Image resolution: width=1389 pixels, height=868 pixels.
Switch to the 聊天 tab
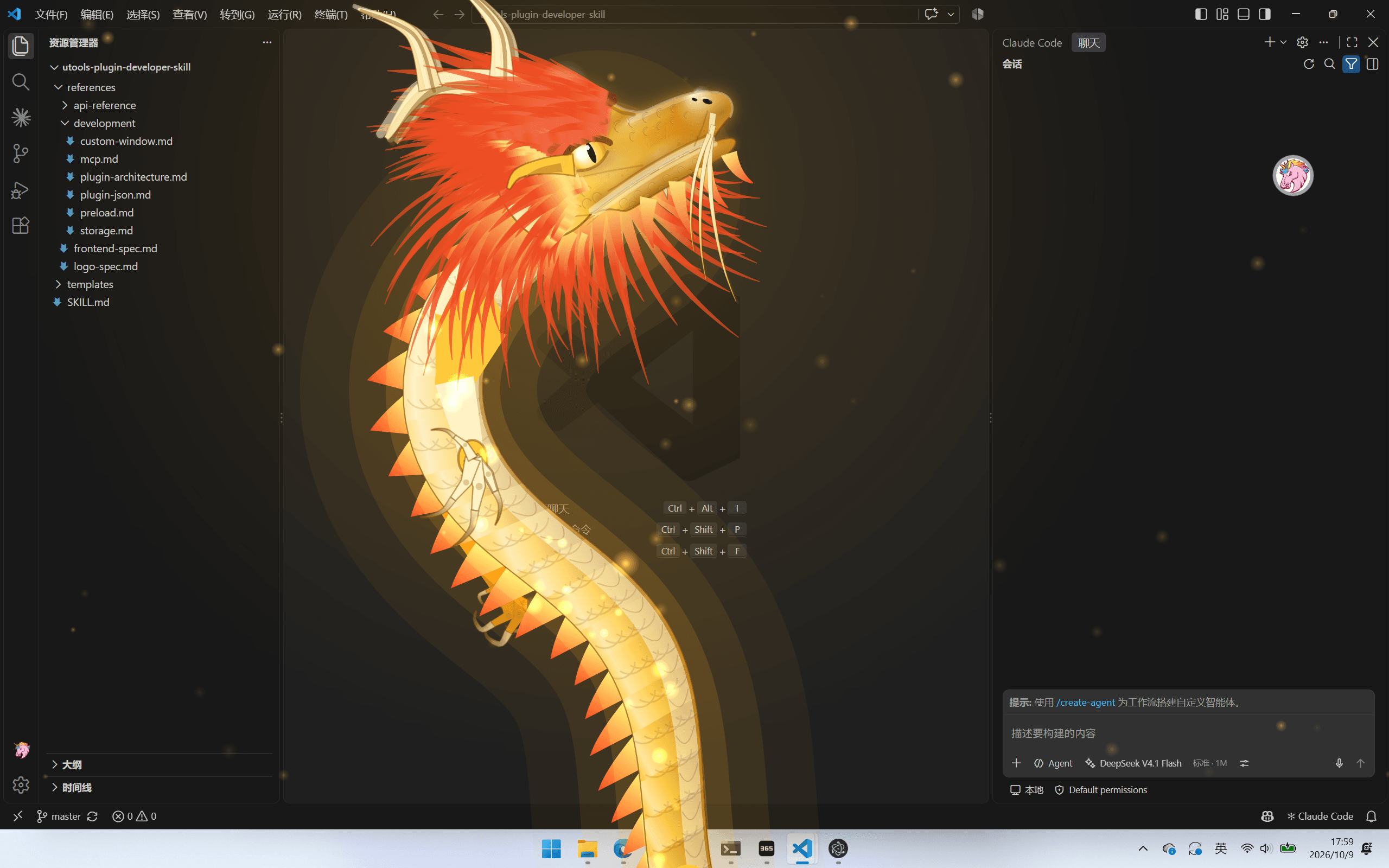click(1088, 42)
